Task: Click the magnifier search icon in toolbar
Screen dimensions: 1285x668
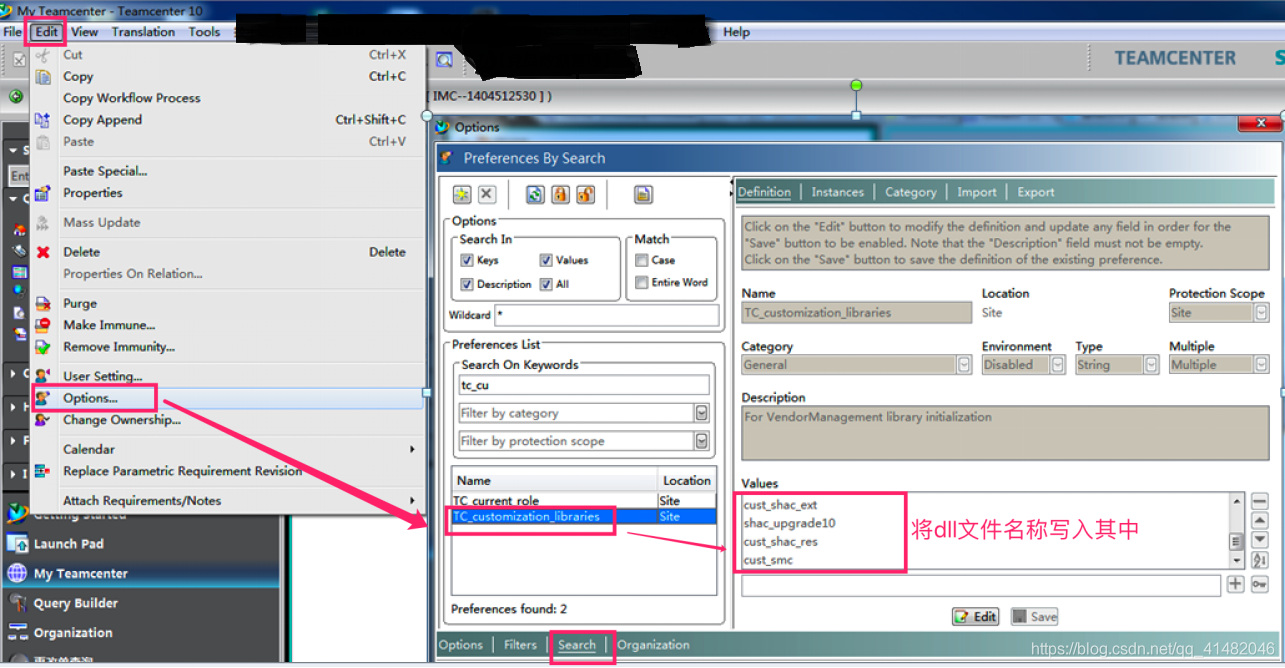Action: [x=444, y=60]
